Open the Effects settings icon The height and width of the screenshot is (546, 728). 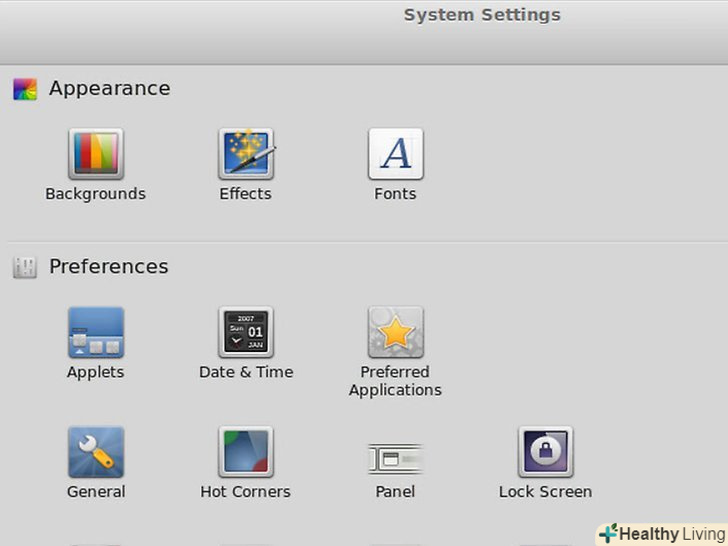(x=246, y=154)
